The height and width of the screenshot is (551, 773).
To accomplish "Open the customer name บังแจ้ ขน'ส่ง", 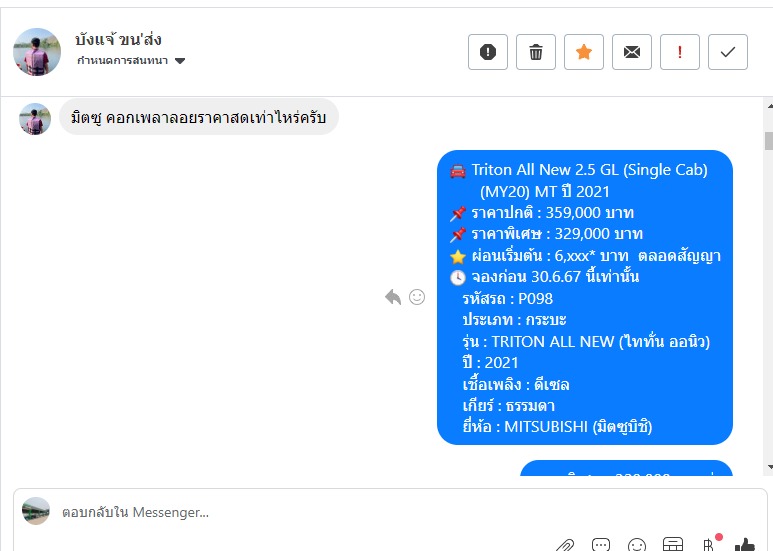I will pyautogui.click(x=118, y=39).
